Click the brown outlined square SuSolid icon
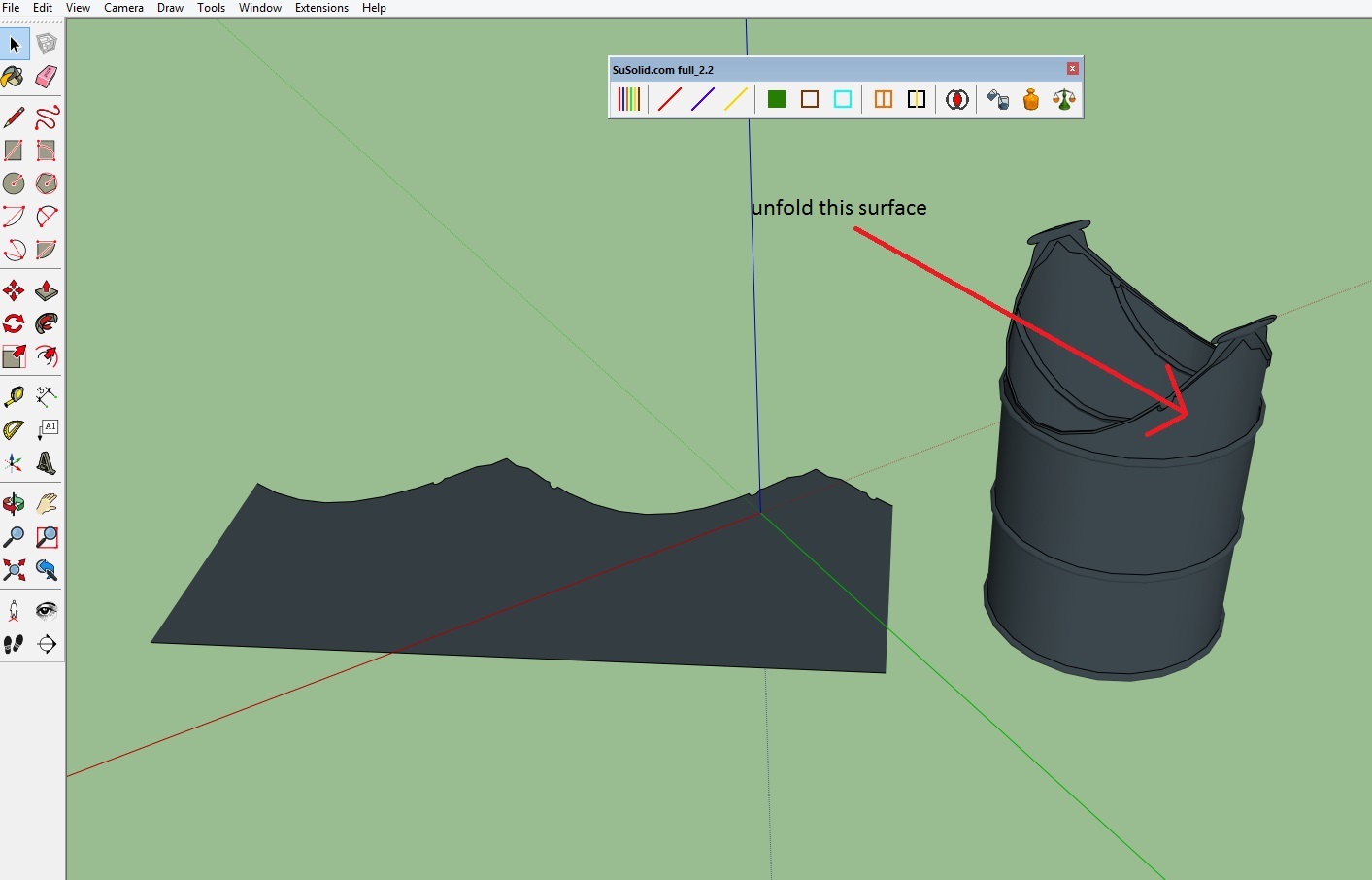This screenshot has width=1372, height=880. [810, 99]
